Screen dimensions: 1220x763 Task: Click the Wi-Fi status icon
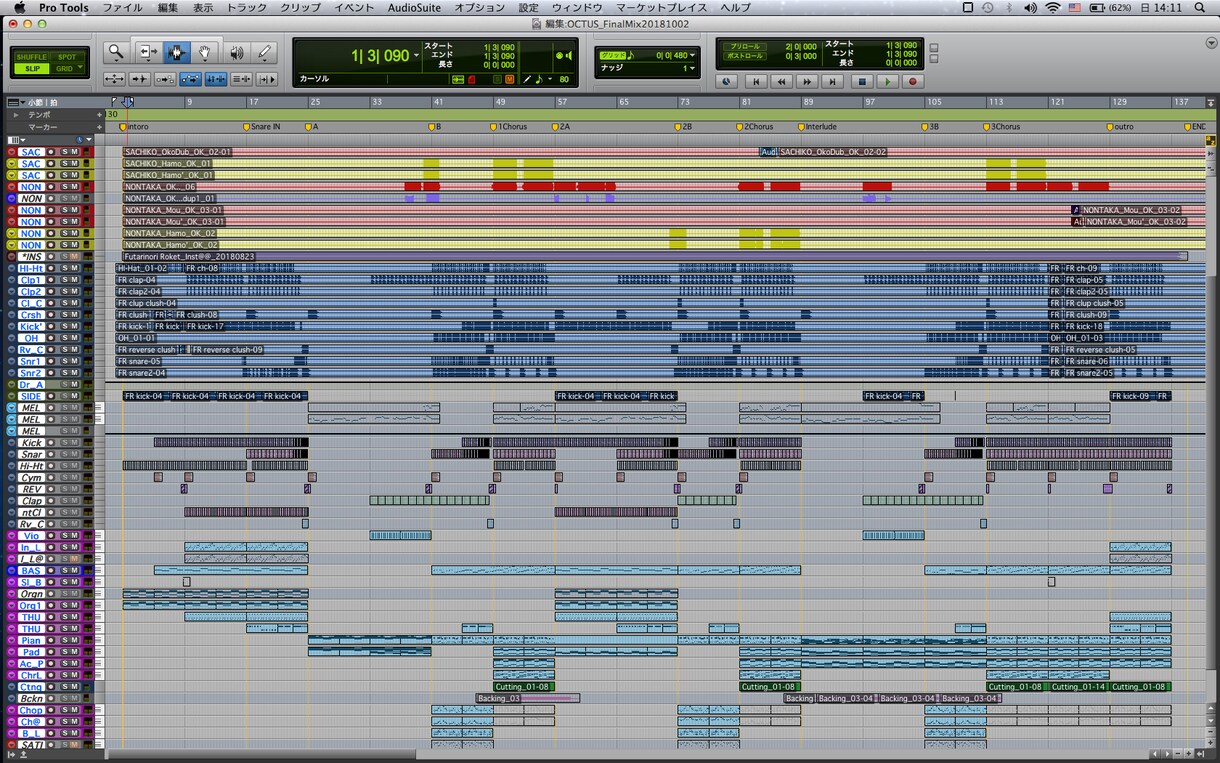[x=1053, y=7]
